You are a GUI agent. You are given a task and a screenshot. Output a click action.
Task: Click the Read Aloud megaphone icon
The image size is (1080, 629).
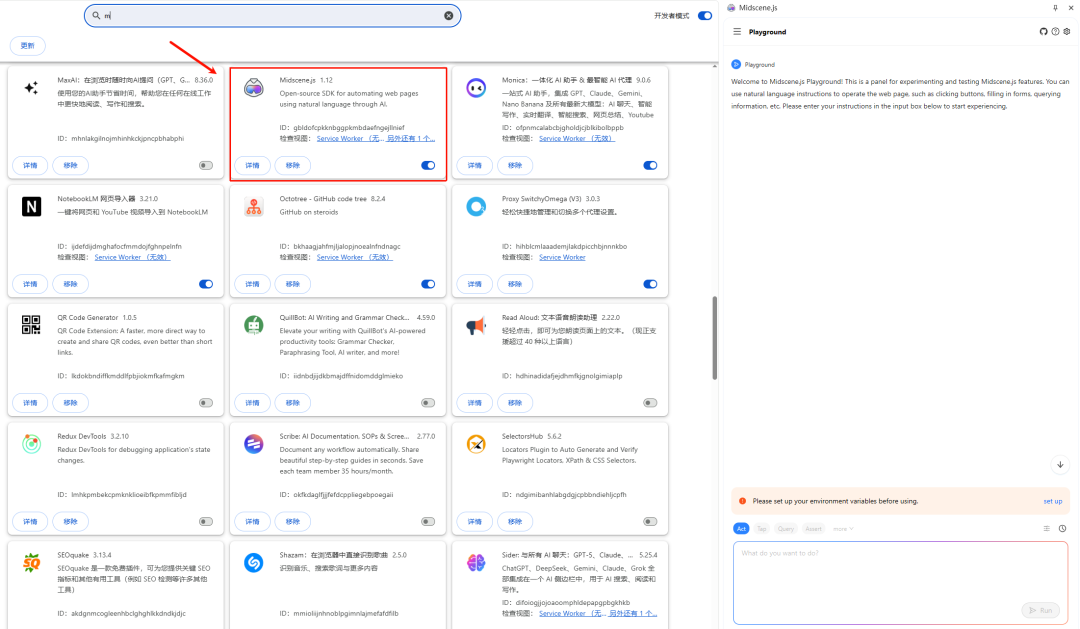tap(476, 325)
